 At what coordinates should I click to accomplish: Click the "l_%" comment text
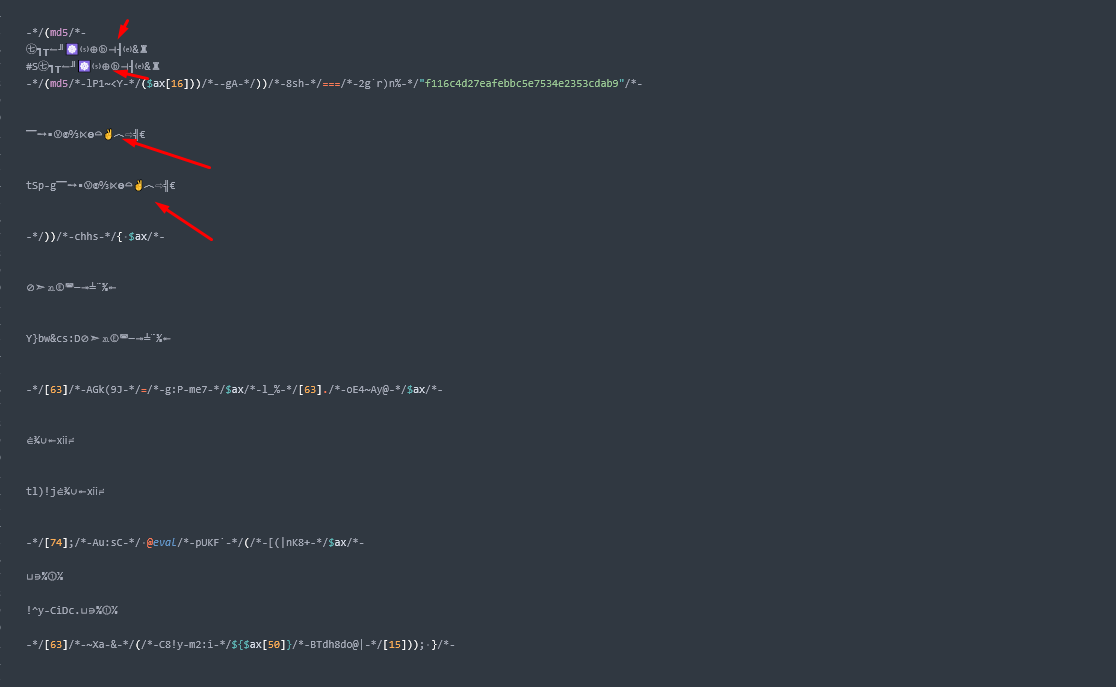pyautogui.click(x=270, y=389)
